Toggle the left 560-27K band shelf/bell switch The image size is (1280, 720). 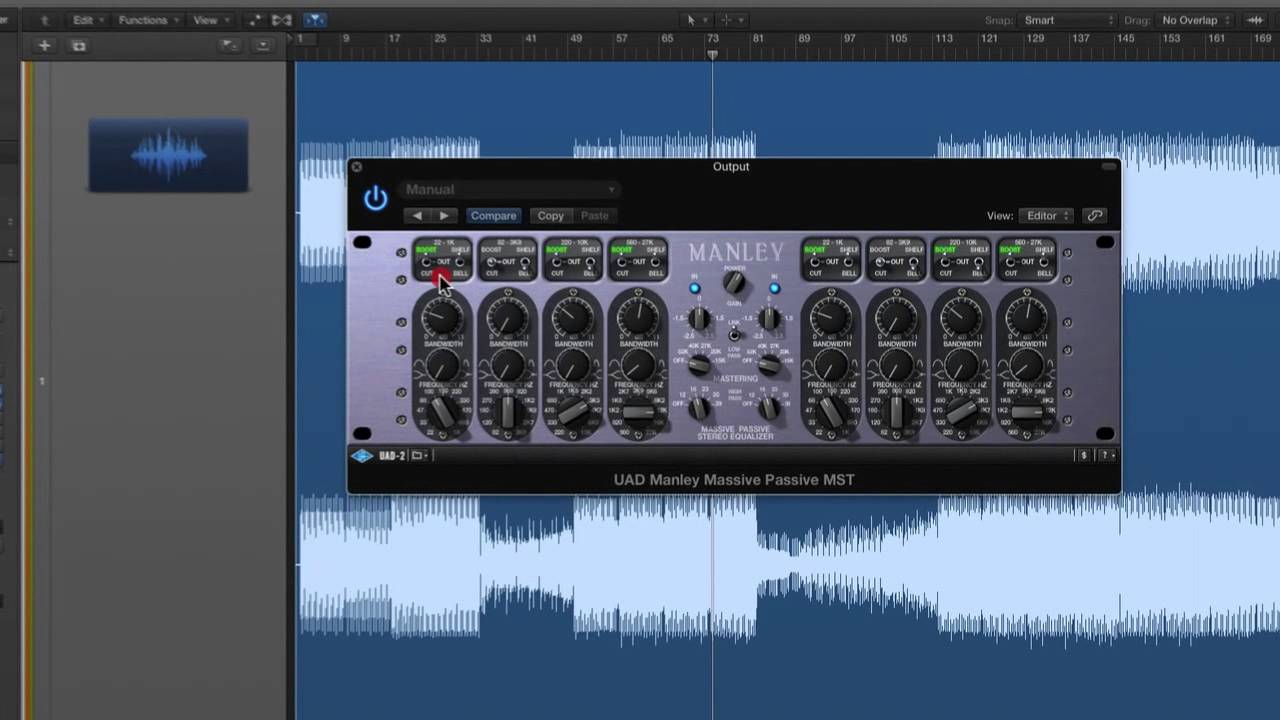655,263
